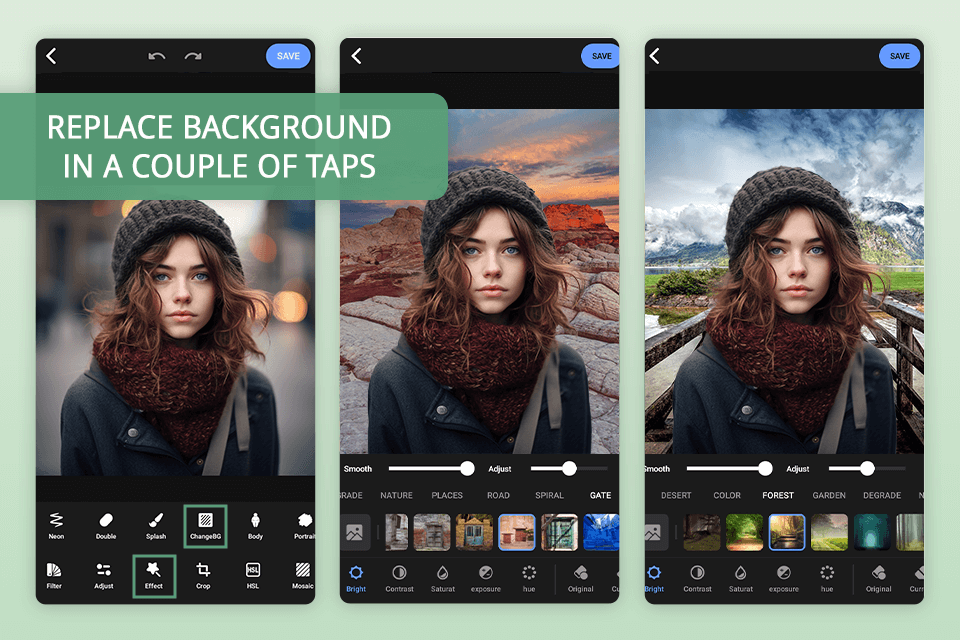The height and width of the screenshot is (640, 960).
Task: Pick the teal blue forest thumbnail
Action: [872, 532]
